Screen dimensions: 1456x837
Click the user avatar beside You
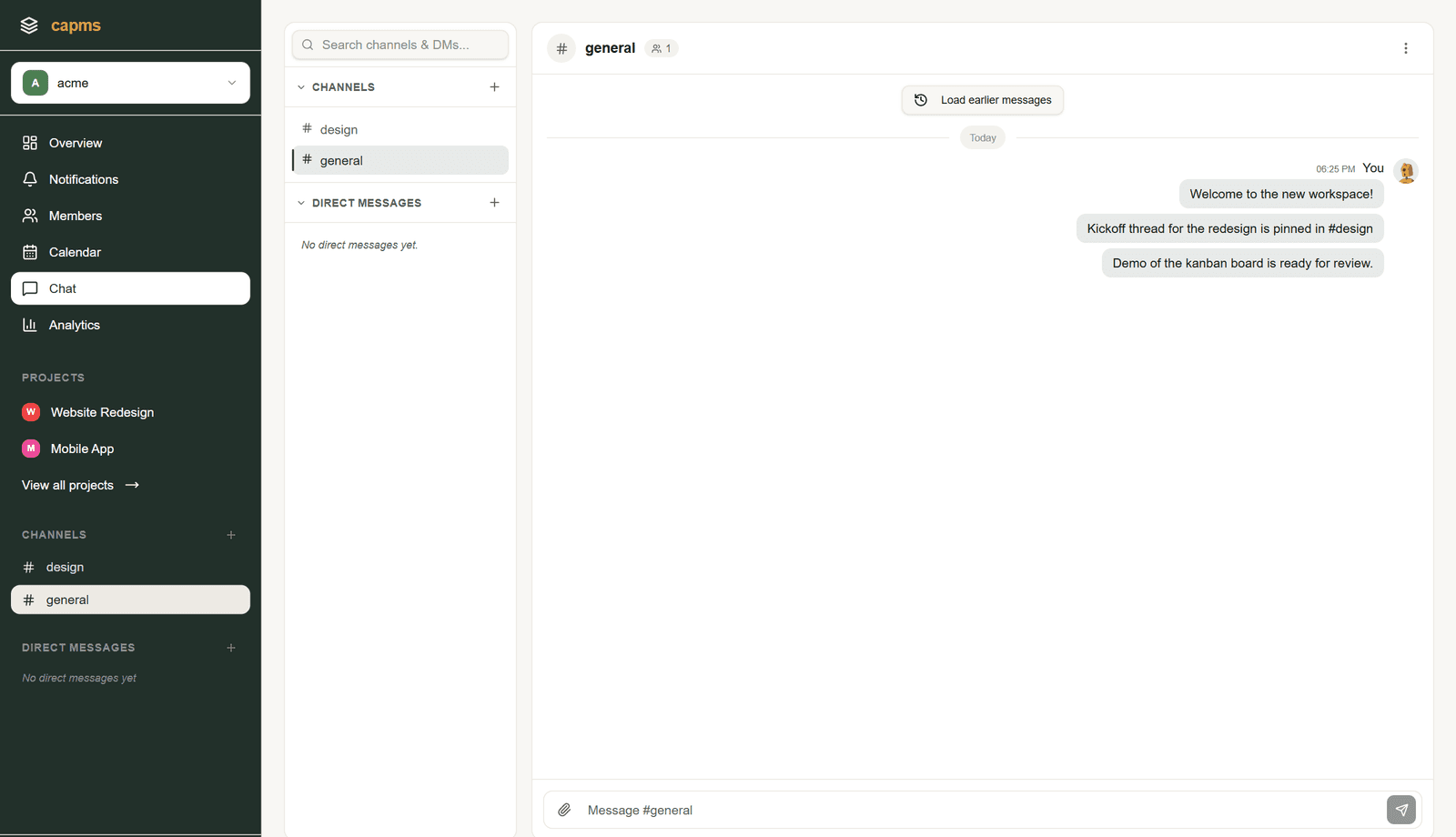click(1406, 171)
